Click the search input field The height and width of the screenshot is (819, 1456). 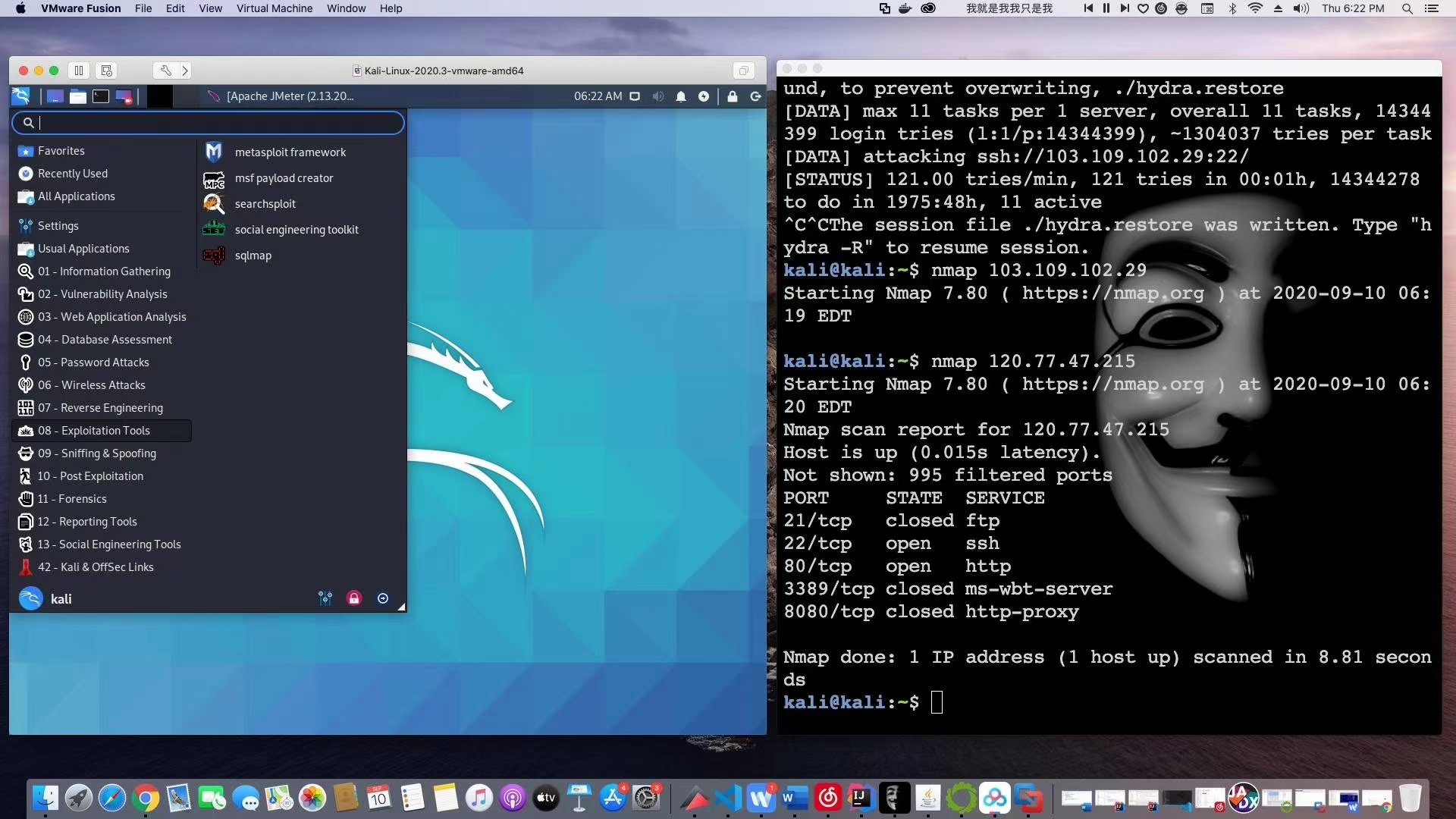pyautogui.click(x=209, y=123)
